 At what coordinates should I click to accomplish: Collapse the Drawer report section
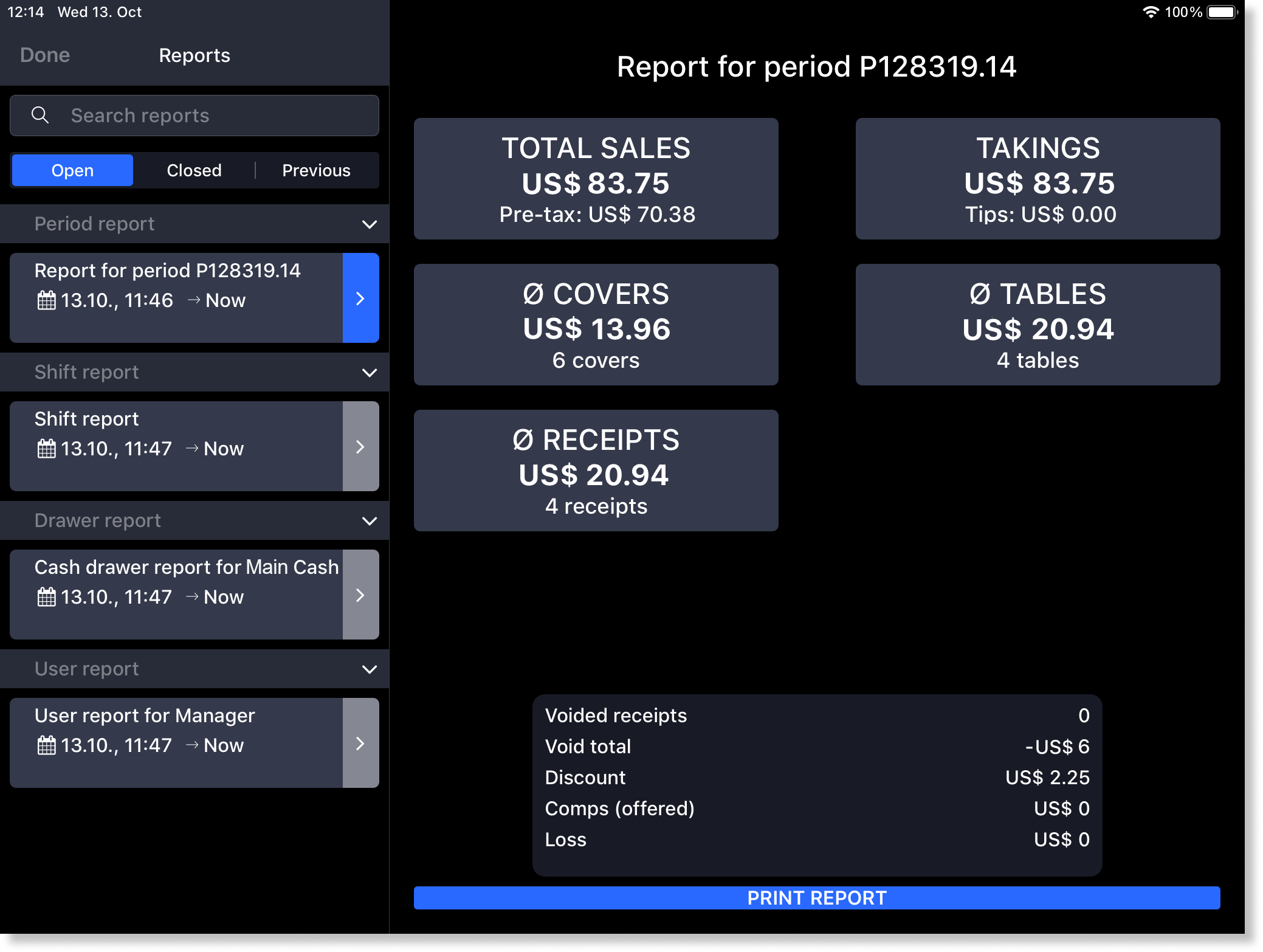click(x=370, y=520)
